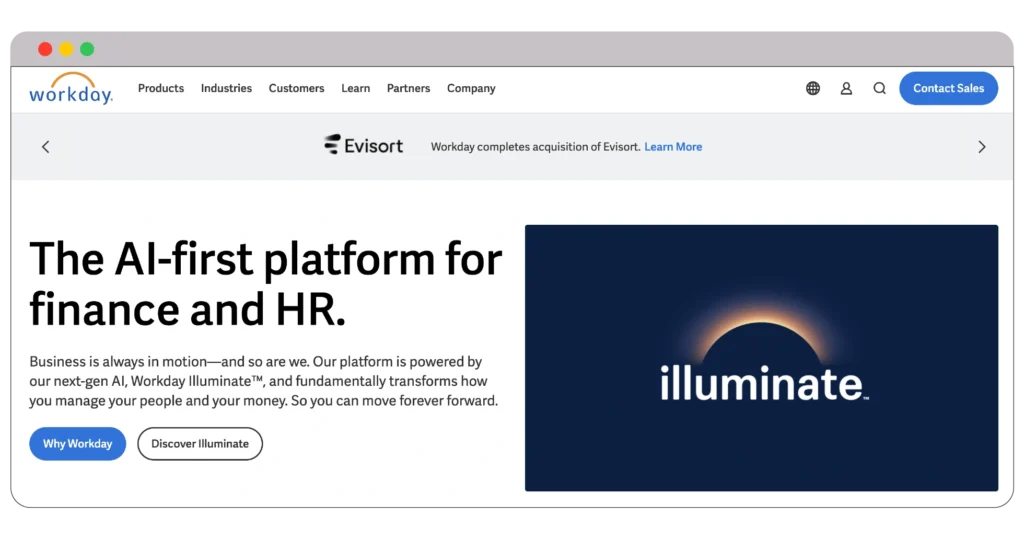The height and width of the screenshot is (539, 1024).
Task: Click 'Workday completes acquisition of Evisort.' text
Action: [536, 147]
